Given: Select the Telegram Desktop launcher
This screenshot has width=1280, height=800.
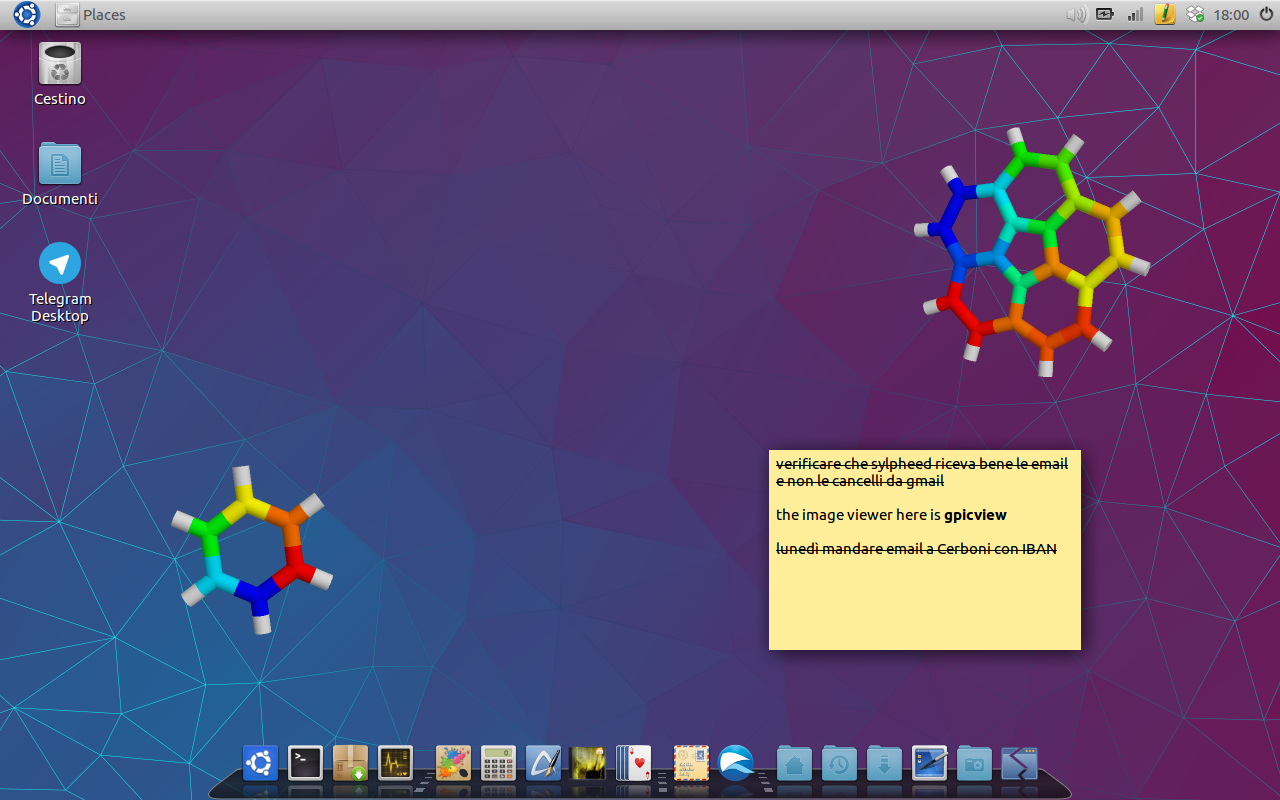Looking at the screenshot, I should pos(60,282).
